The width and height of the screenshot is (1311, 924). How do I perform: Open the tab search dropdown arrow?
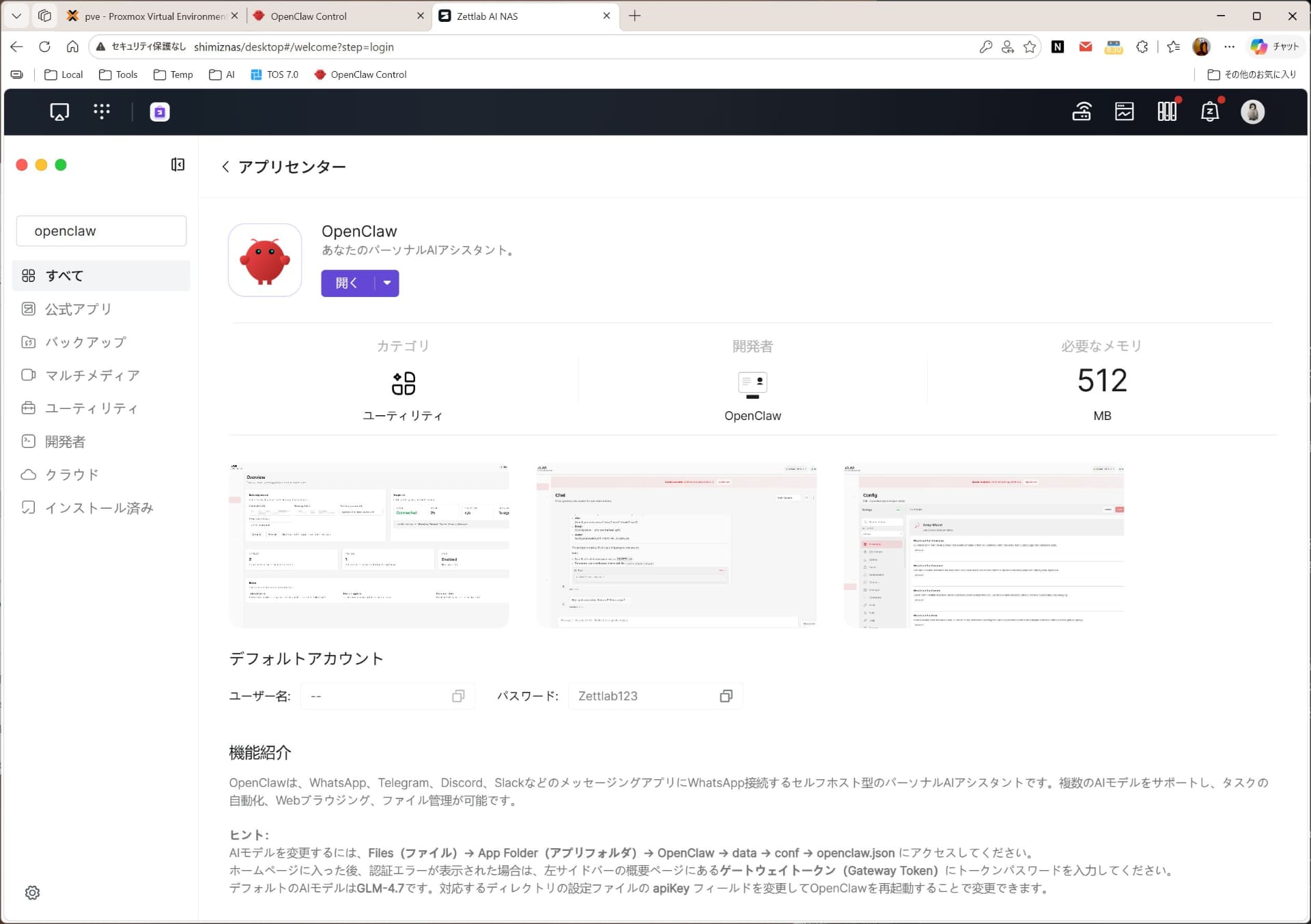tap(16, 16)
